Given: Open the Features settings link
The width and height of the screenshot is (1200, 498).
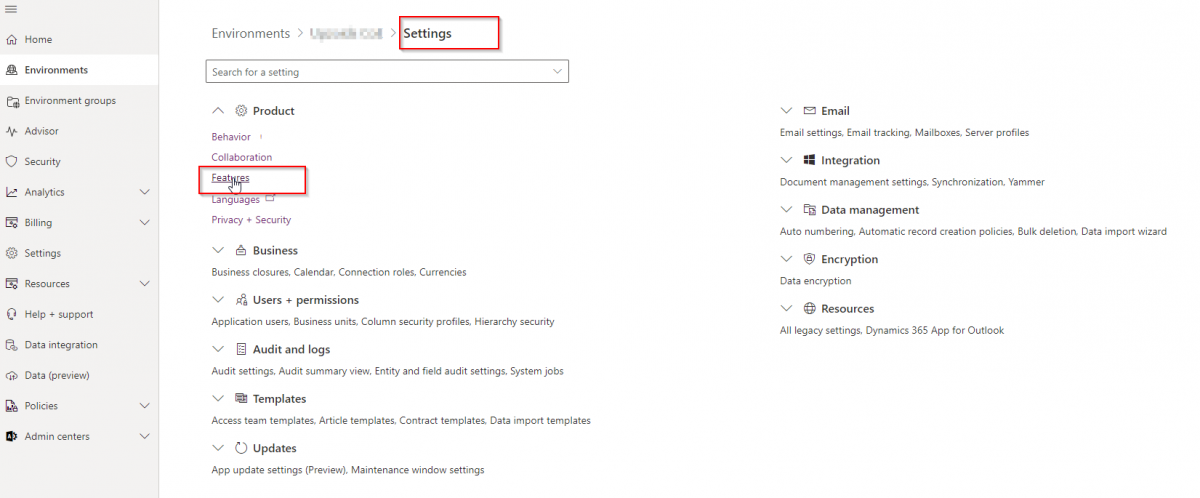Looking at the screenshot, I should click(x=230, y=178).
